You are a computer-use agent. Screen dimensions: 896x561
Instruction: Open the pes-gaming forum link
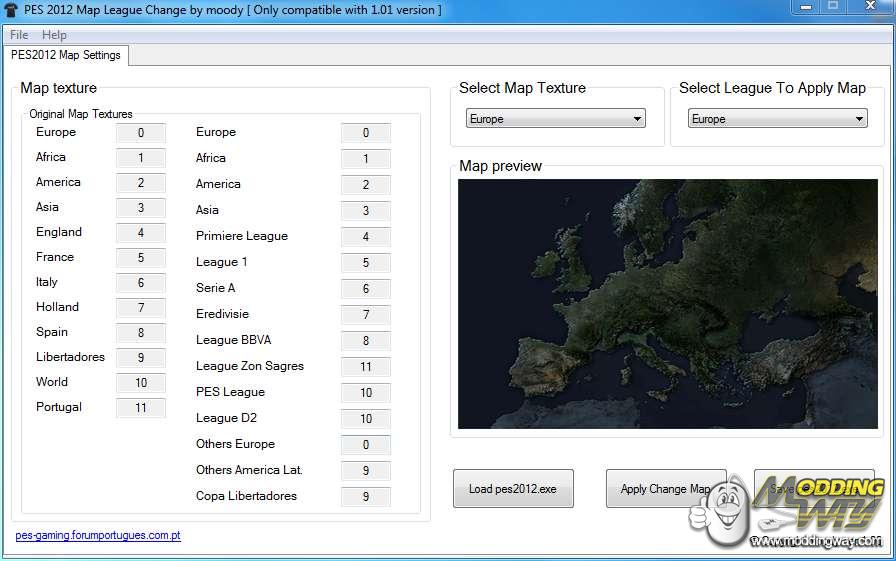point(98,536)
